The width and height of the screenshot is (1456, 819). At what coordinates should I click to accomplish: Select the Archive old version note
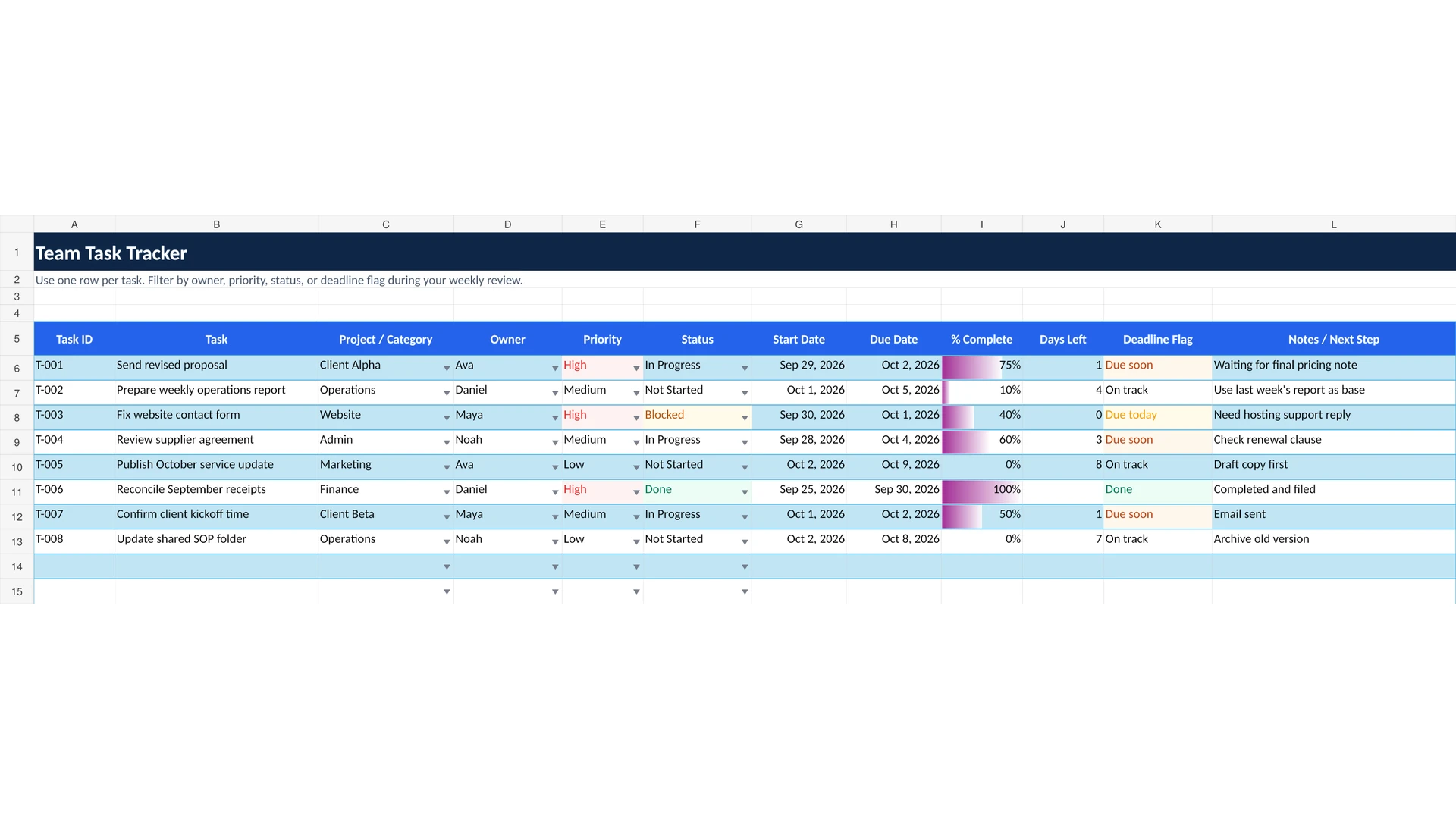(1334, 541)
